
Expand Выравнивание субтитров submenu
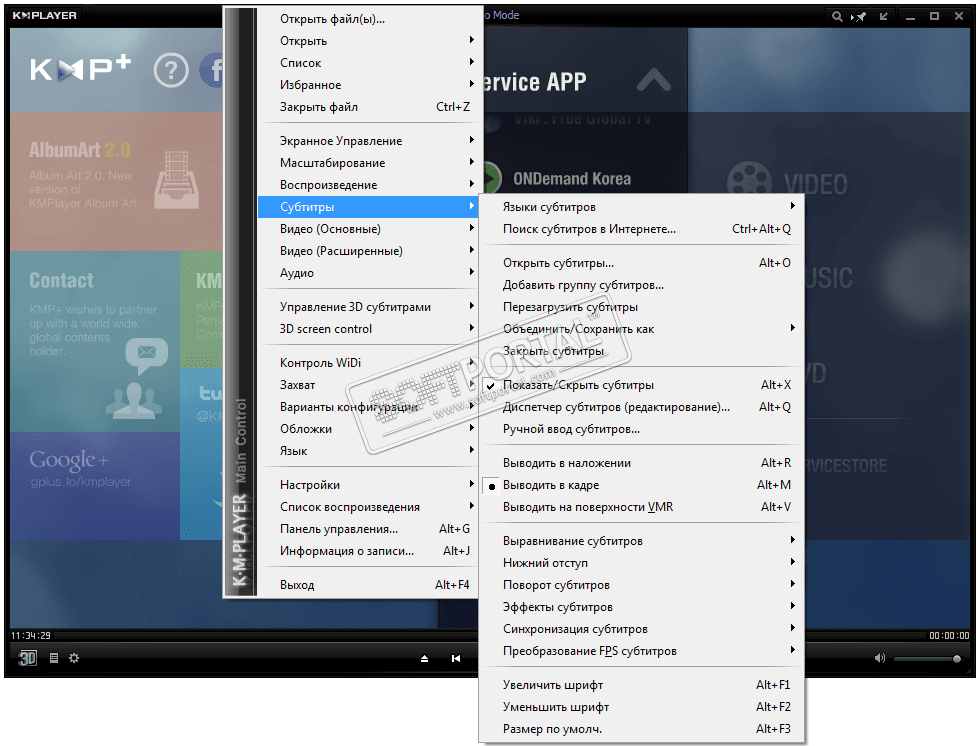pyautogui.click(x=641, y=541)
